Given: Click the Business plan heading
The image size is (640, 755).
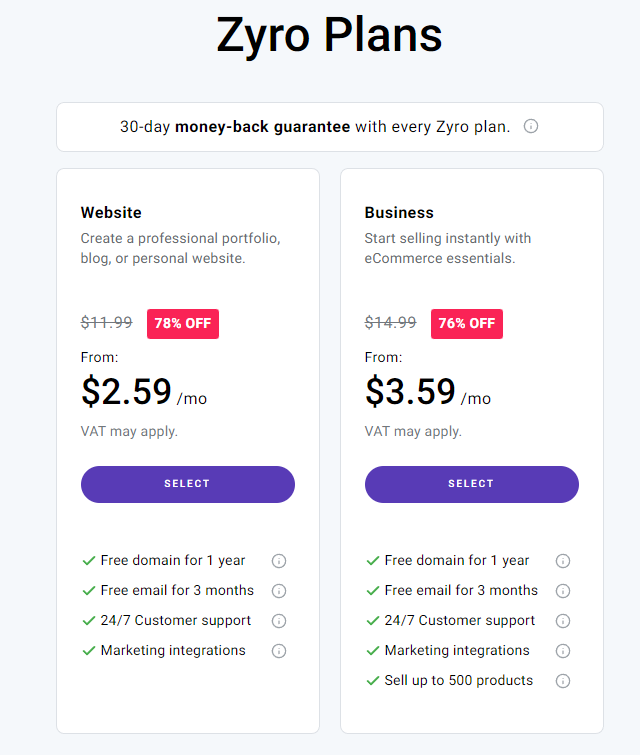Looking at the screenshot, I should (399, 213).
